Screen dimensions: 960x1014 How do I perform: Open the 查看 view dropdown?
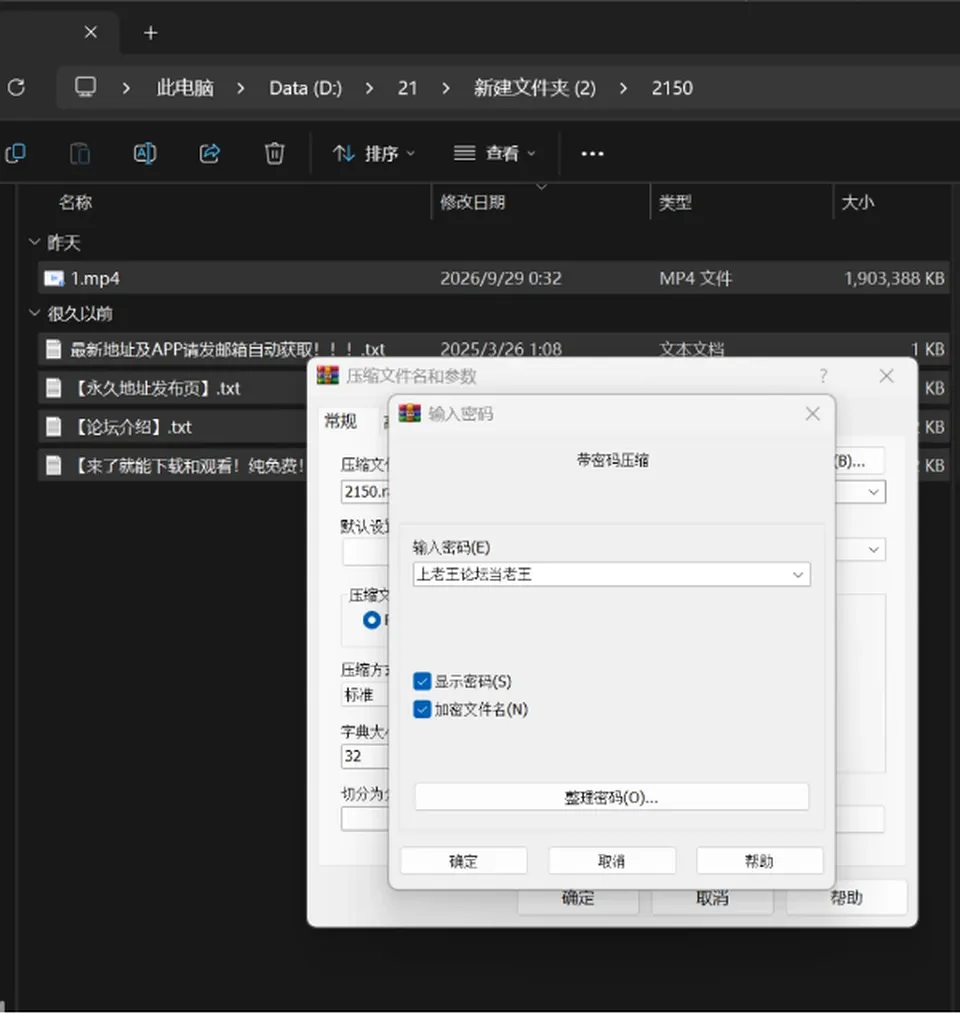click(x=494, y=153)
